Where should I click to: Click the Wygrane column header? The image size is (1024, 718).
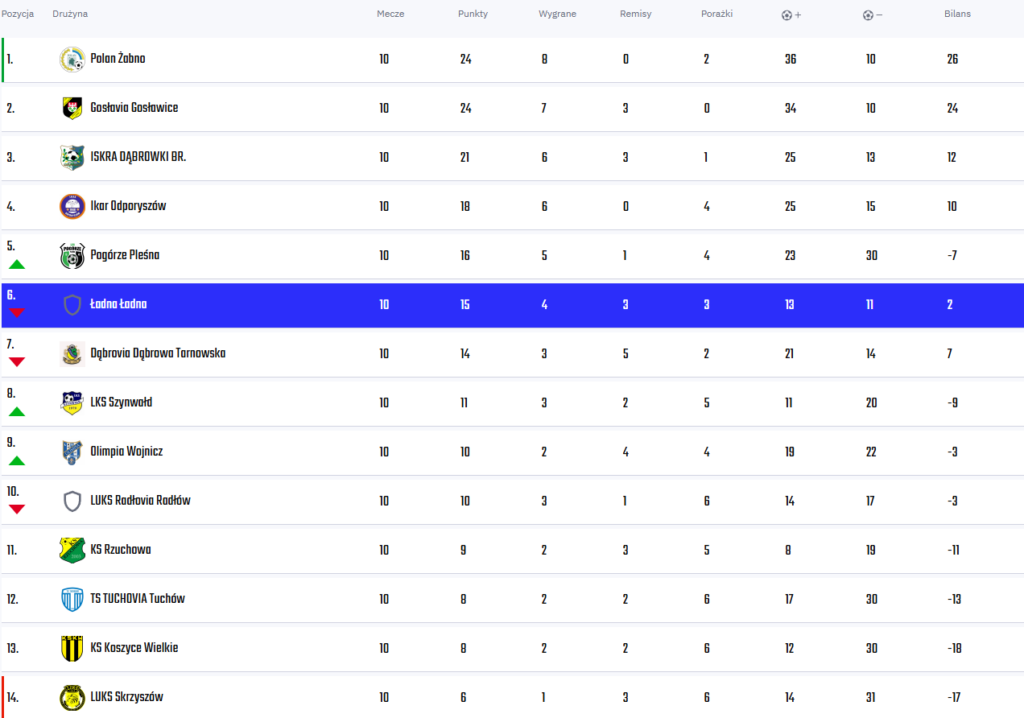tap(557, 15)
